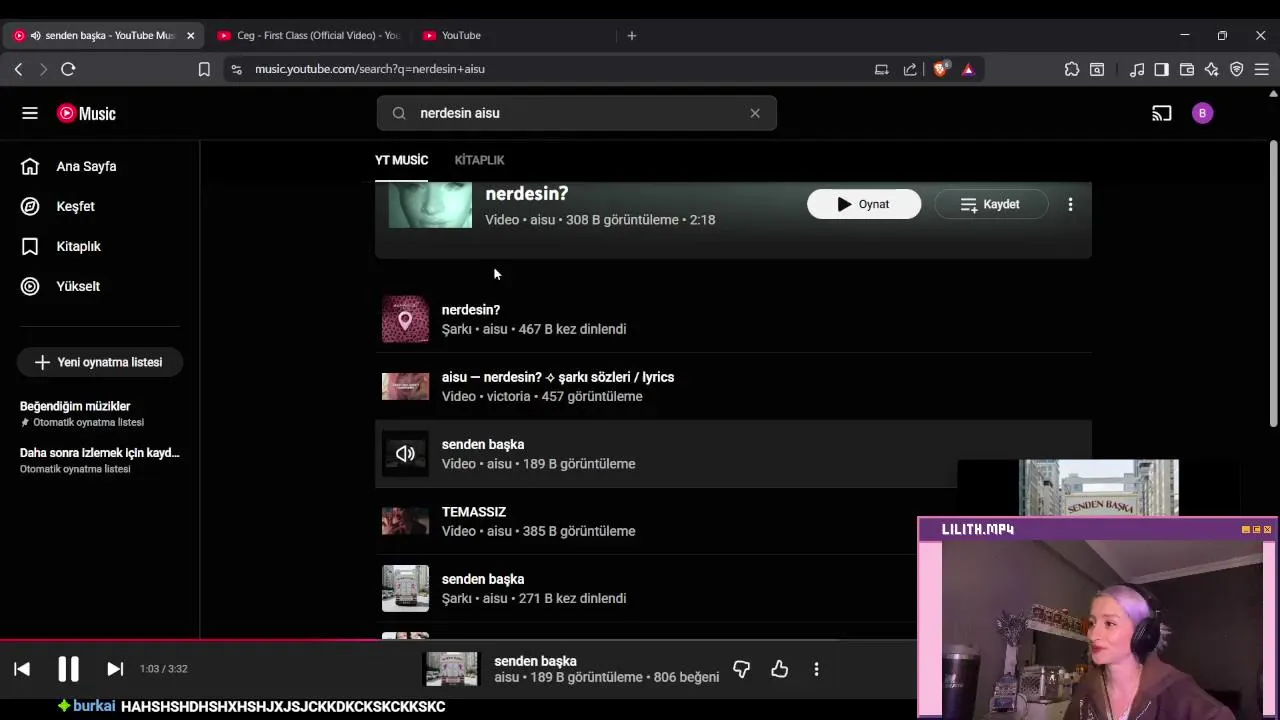The height and width of the screenshot is (720, 1280).
Task: Select nerdesin? song with 467 B plays
Action: pos(733,319)
